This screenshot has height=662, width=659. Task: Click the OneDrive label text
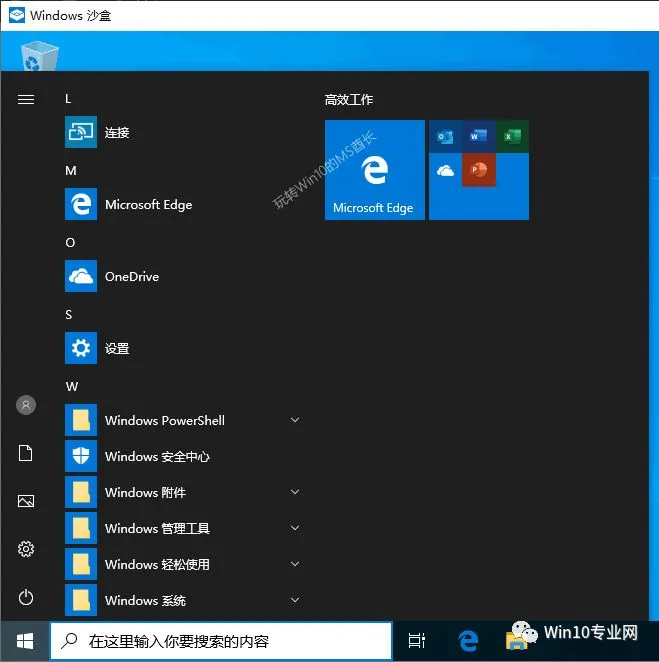132,277
